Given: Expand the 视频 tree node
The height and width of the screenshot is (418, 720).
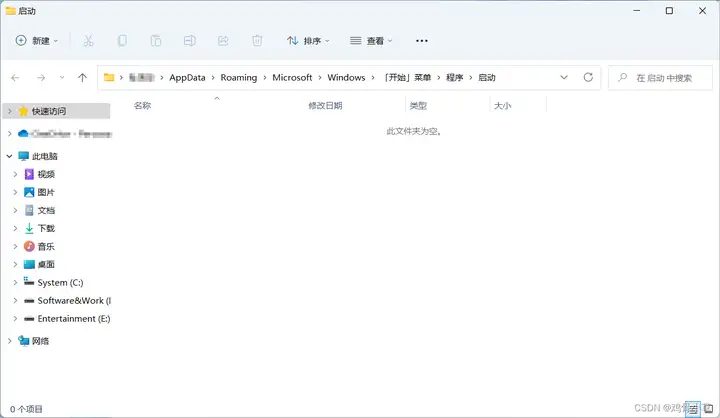Looking at the screenshot, I should [15, 174].
